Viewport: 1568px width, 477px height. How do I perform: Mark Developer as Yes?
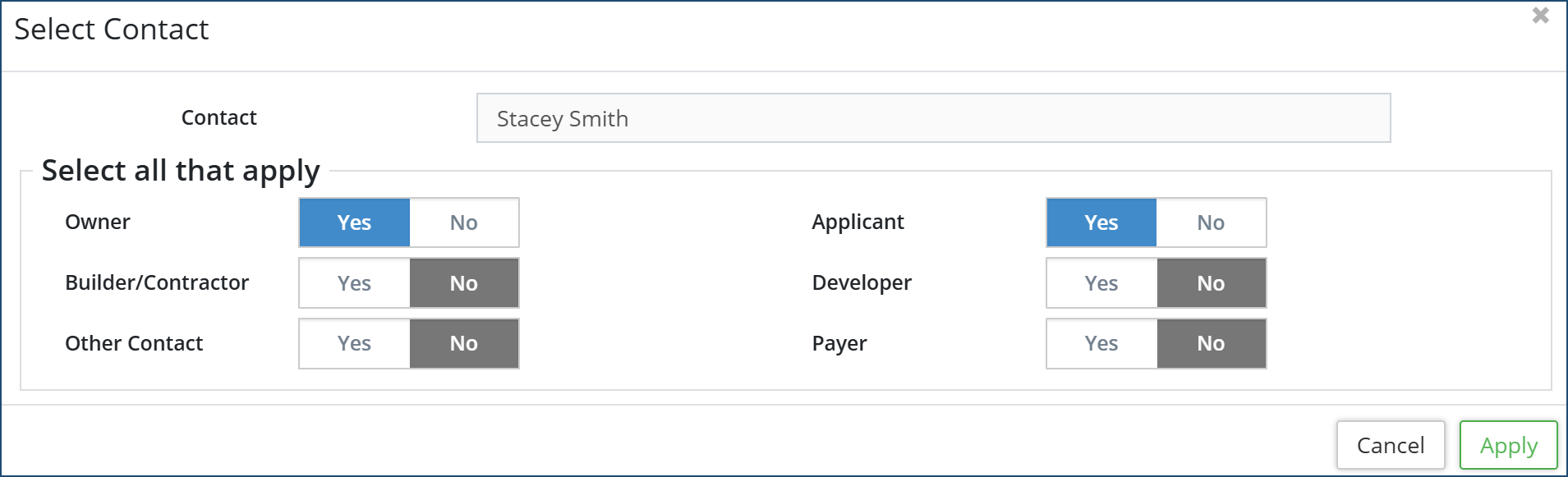1101,283
